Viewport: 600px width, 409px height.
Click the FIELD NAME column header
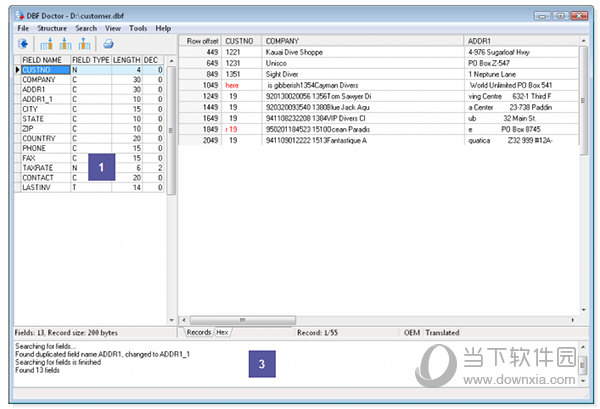tap(46, 60)
